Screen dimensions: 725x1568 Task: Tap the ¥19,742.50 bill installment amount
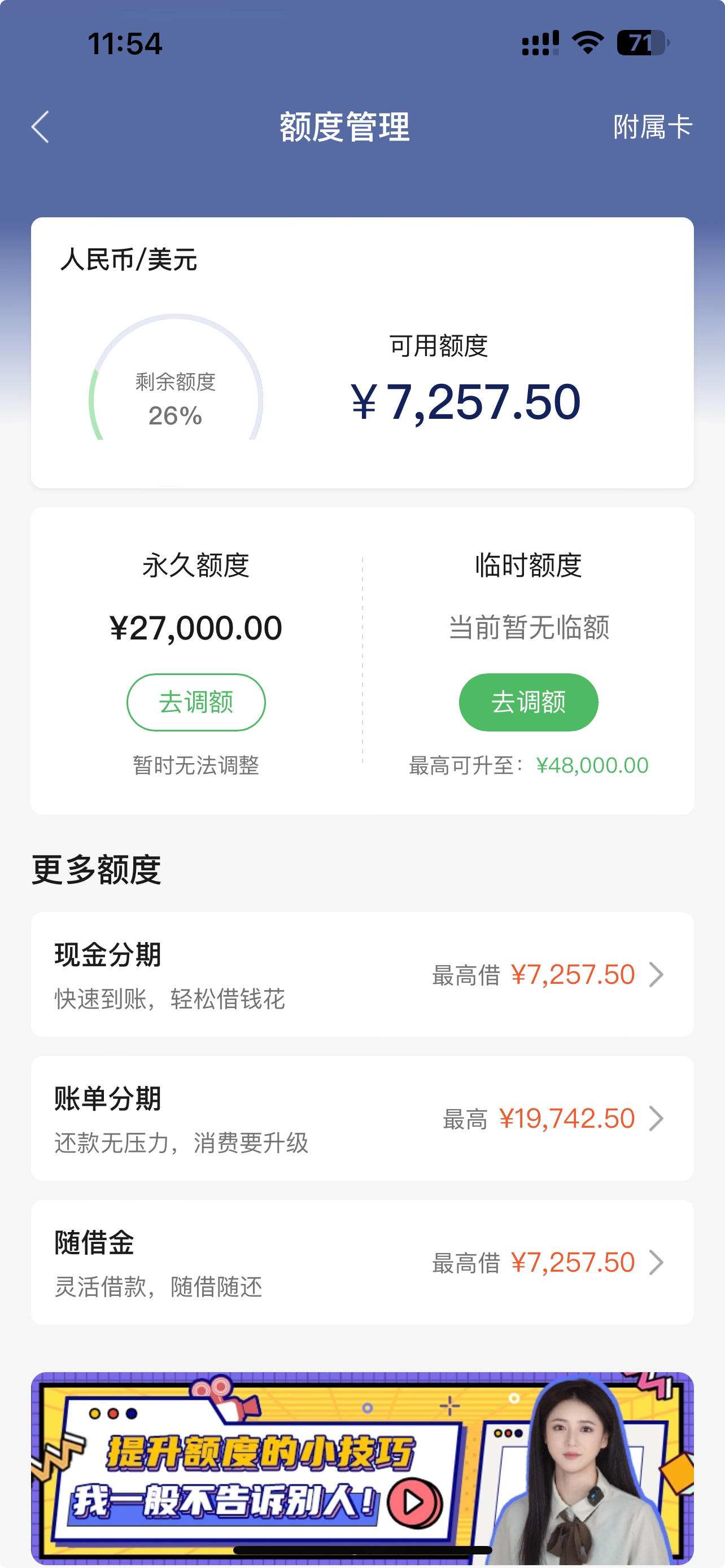tap(567, 1119)
